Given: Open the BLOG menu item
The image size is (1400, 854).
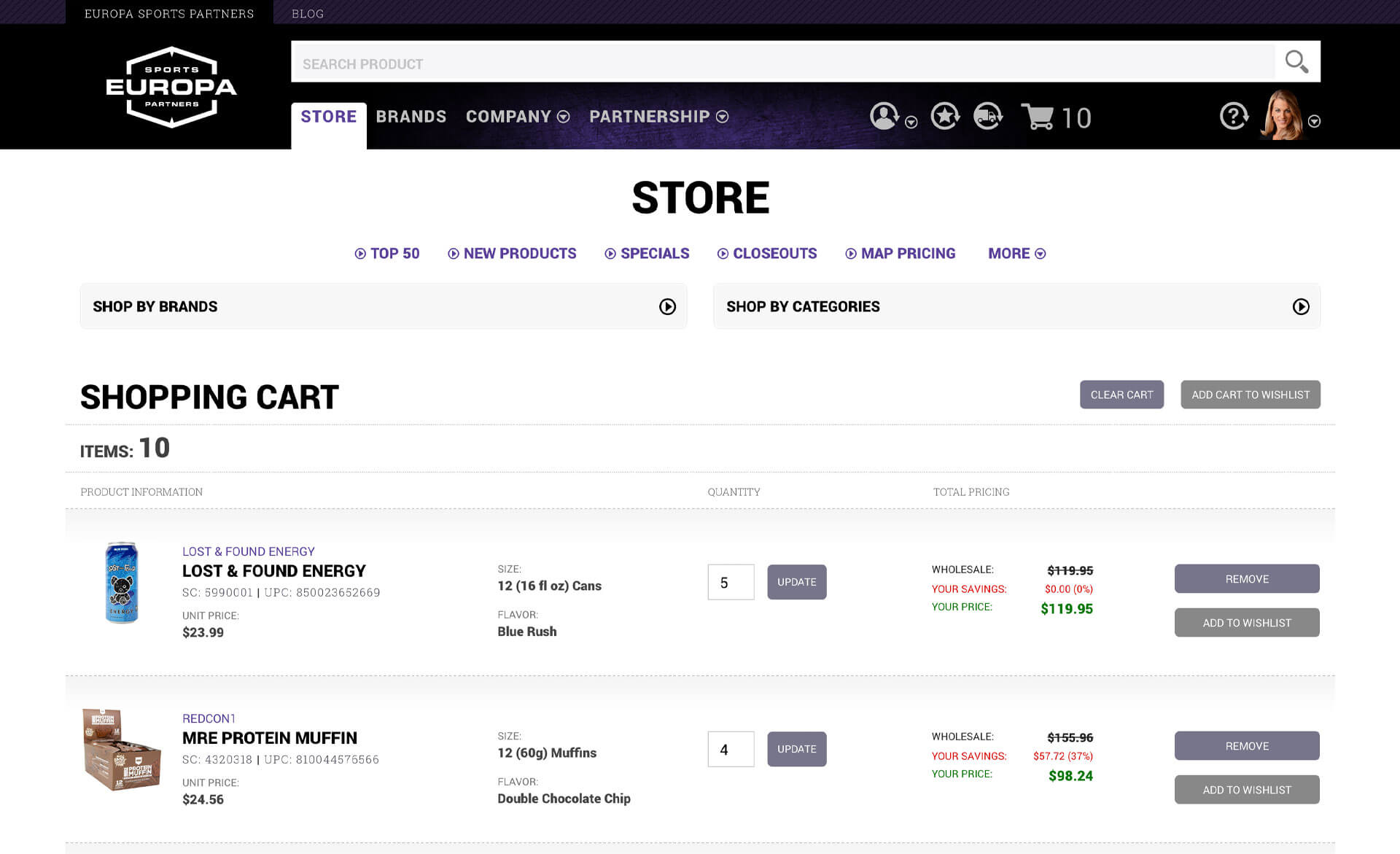Looking at the screenshot, I should [x=308, y=13].
